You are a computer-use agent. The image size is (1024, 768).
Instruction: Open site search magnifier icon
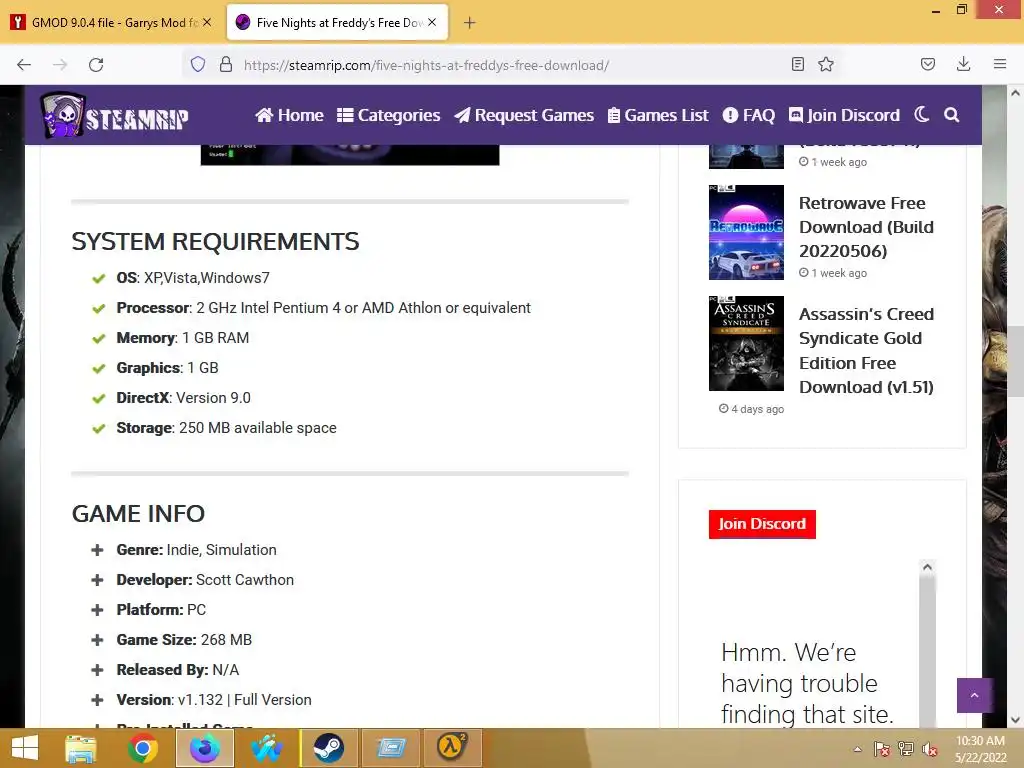point(952,115)
